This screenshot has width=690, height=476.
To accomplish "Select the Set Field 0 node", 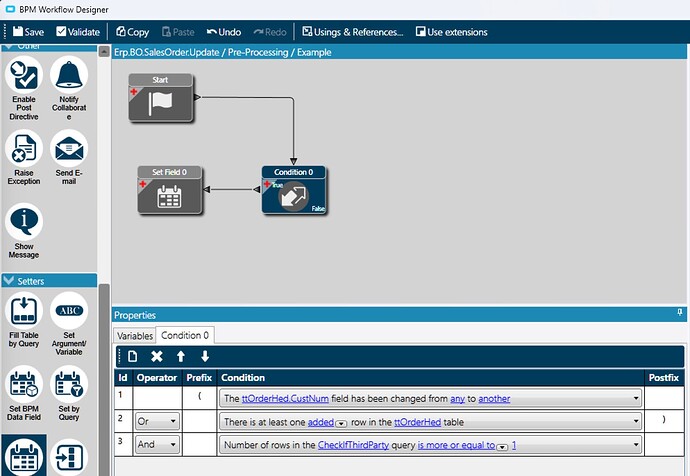I will (169, 190).
